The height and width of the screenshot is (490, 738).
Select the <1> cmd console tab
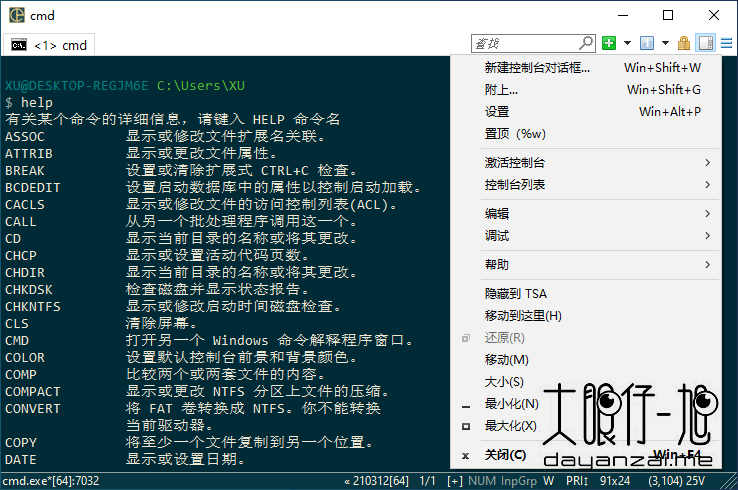click(x=49, y=45)
